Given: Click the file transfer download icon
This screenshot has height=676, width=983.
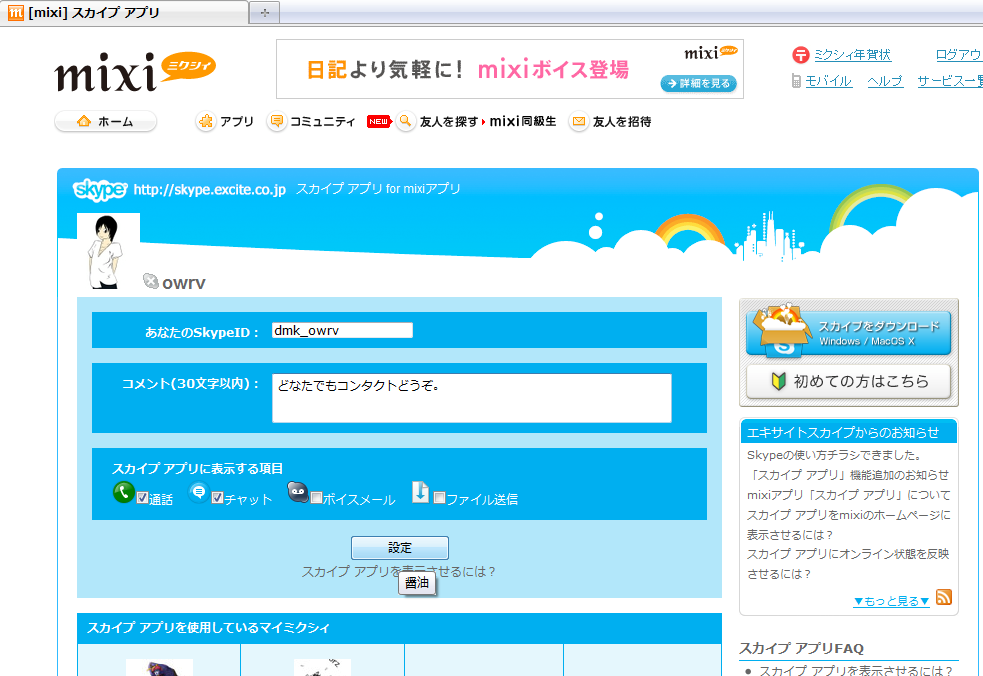Looking at the screenshot, I should (420, 492).
